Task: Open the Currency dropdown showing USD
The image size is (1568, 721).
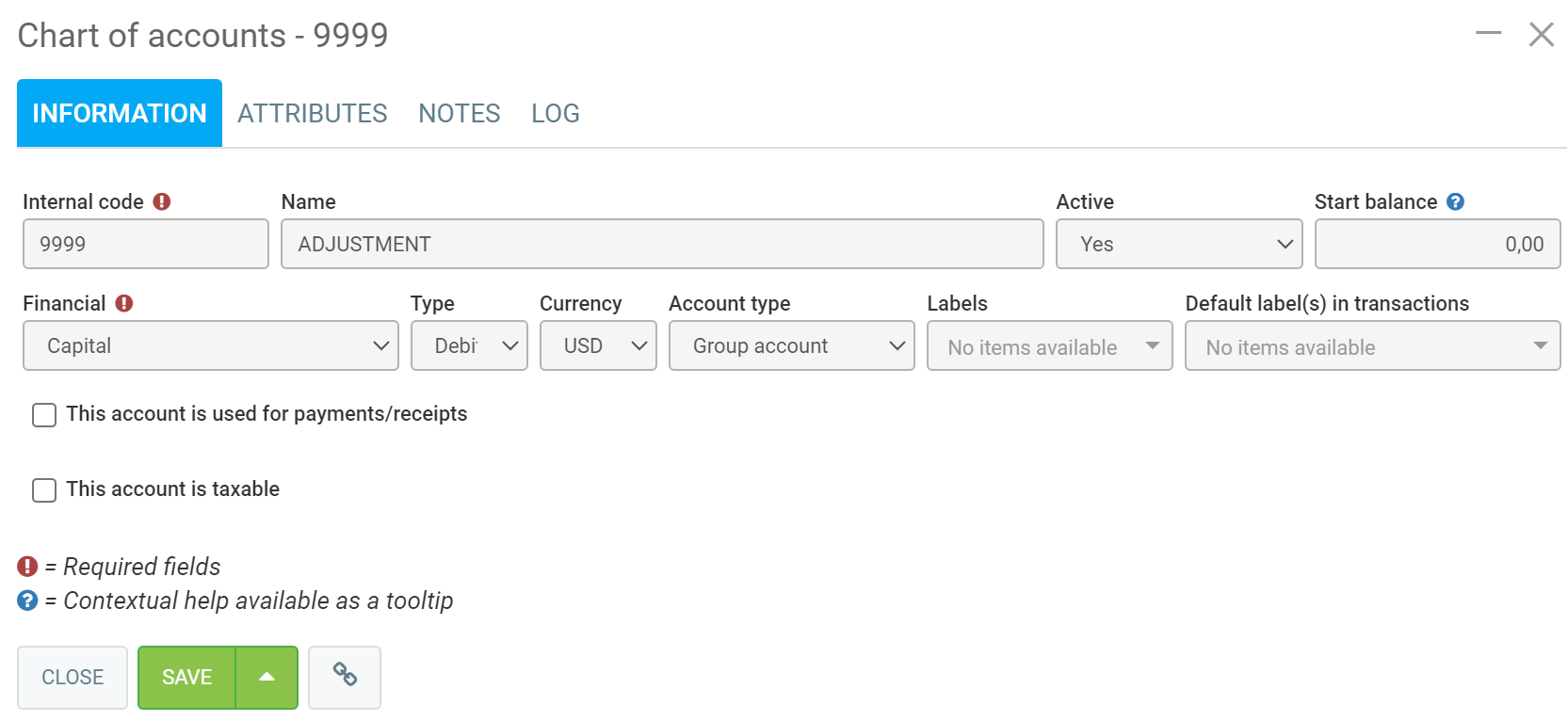Action: point(597,345)
